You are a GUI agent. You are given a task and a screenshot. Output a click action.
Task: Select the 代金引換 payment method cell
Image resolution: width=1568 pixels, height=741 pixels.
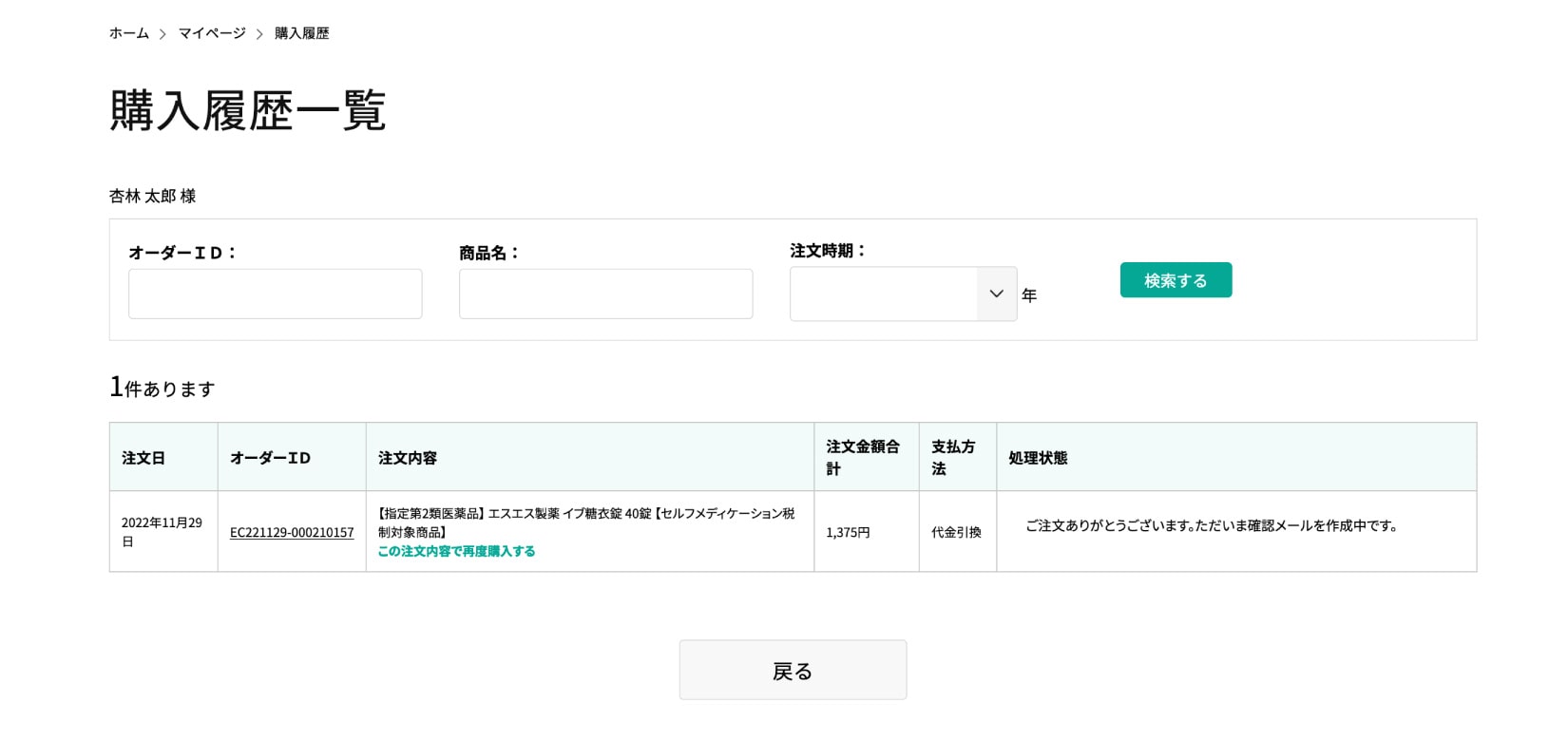(x=956, y=533)
